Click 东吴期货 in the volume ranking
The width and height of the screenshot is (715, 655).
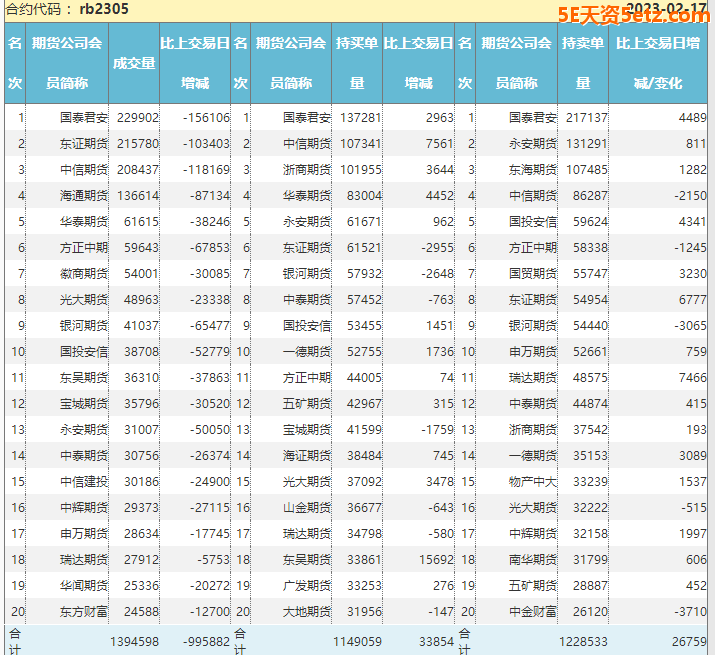pyautogui.click(x=84, y=378)
